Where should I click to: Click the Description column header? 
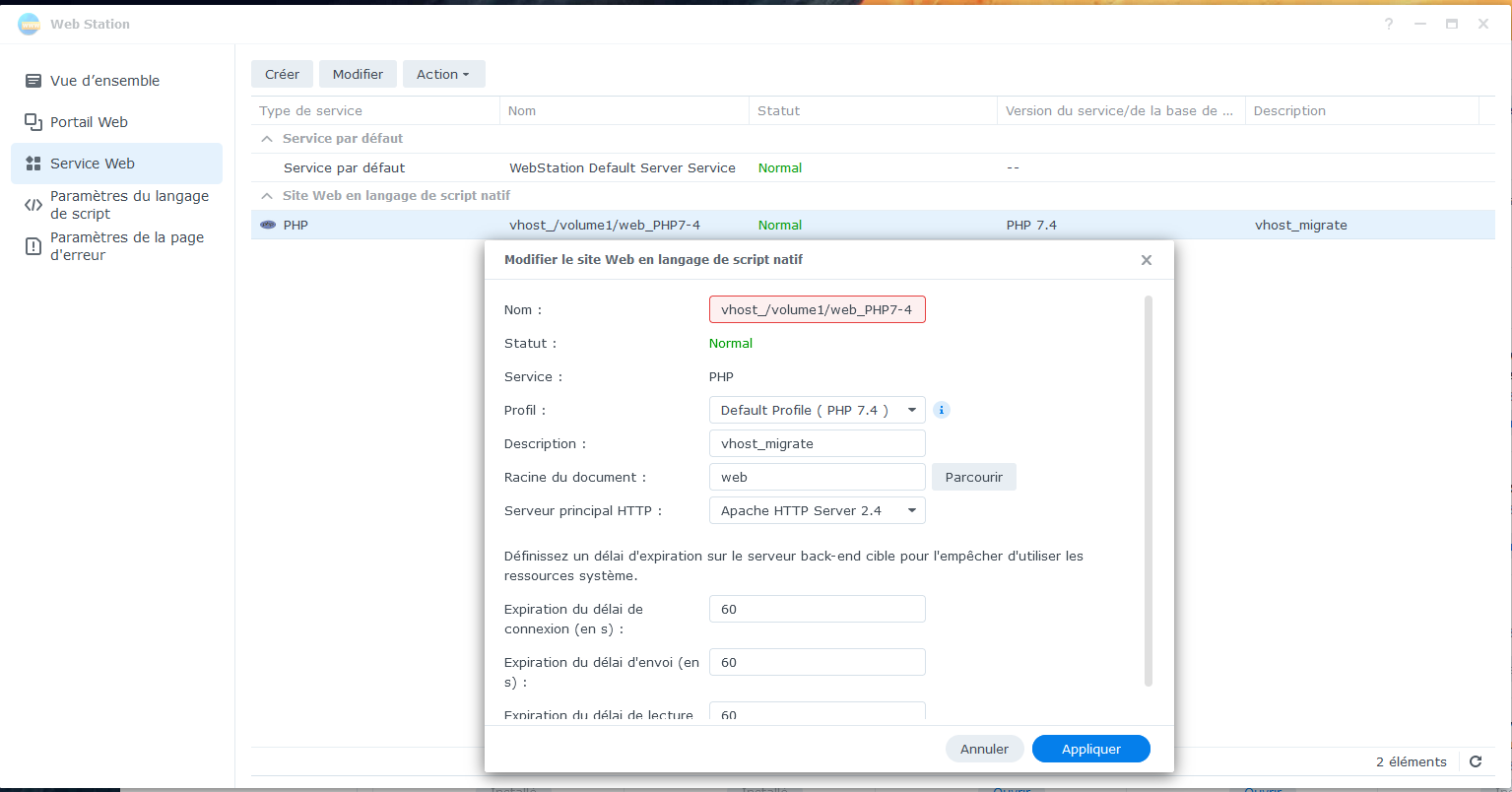(x=1362, y=110)
